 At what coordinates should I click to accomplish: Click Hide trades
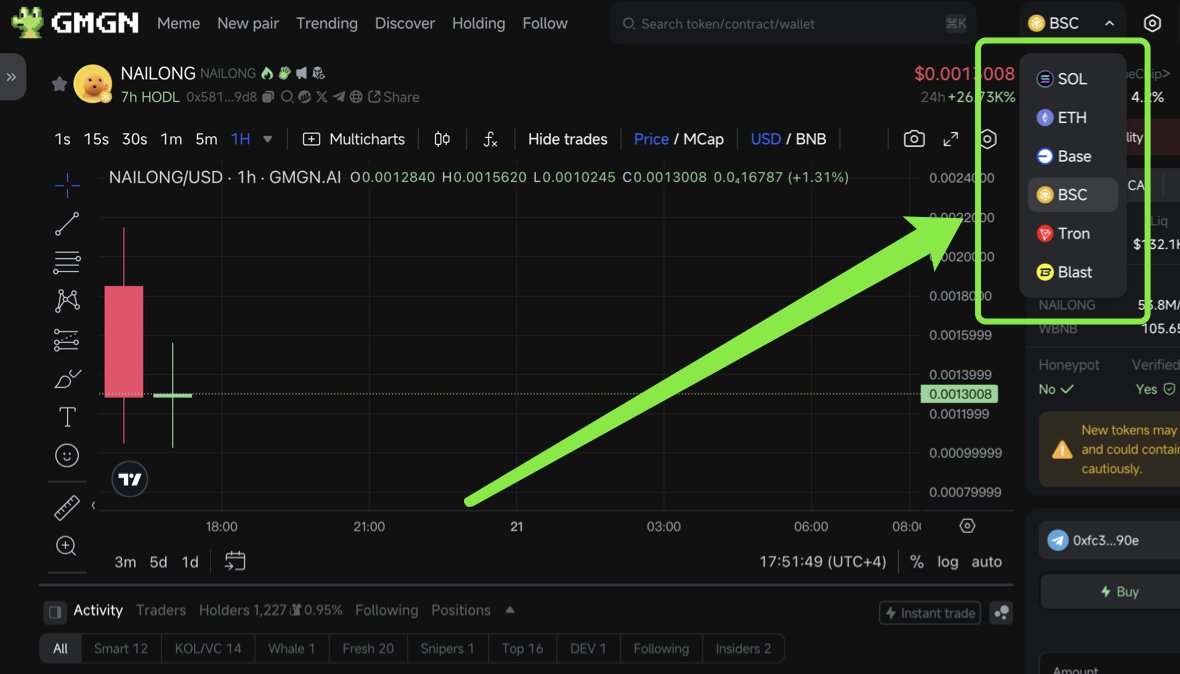[567, 139]
